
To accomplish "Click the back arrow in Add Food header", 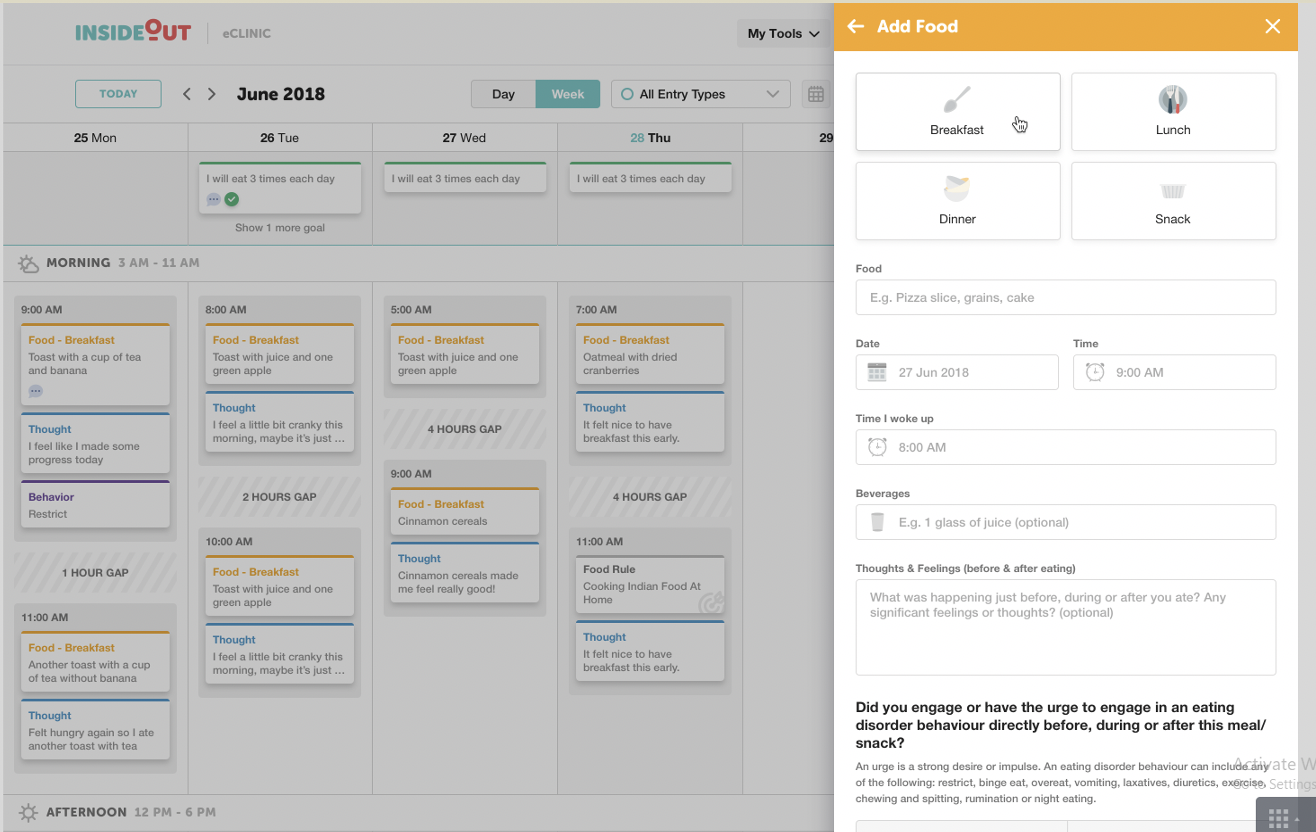I will tap(855, 27).
